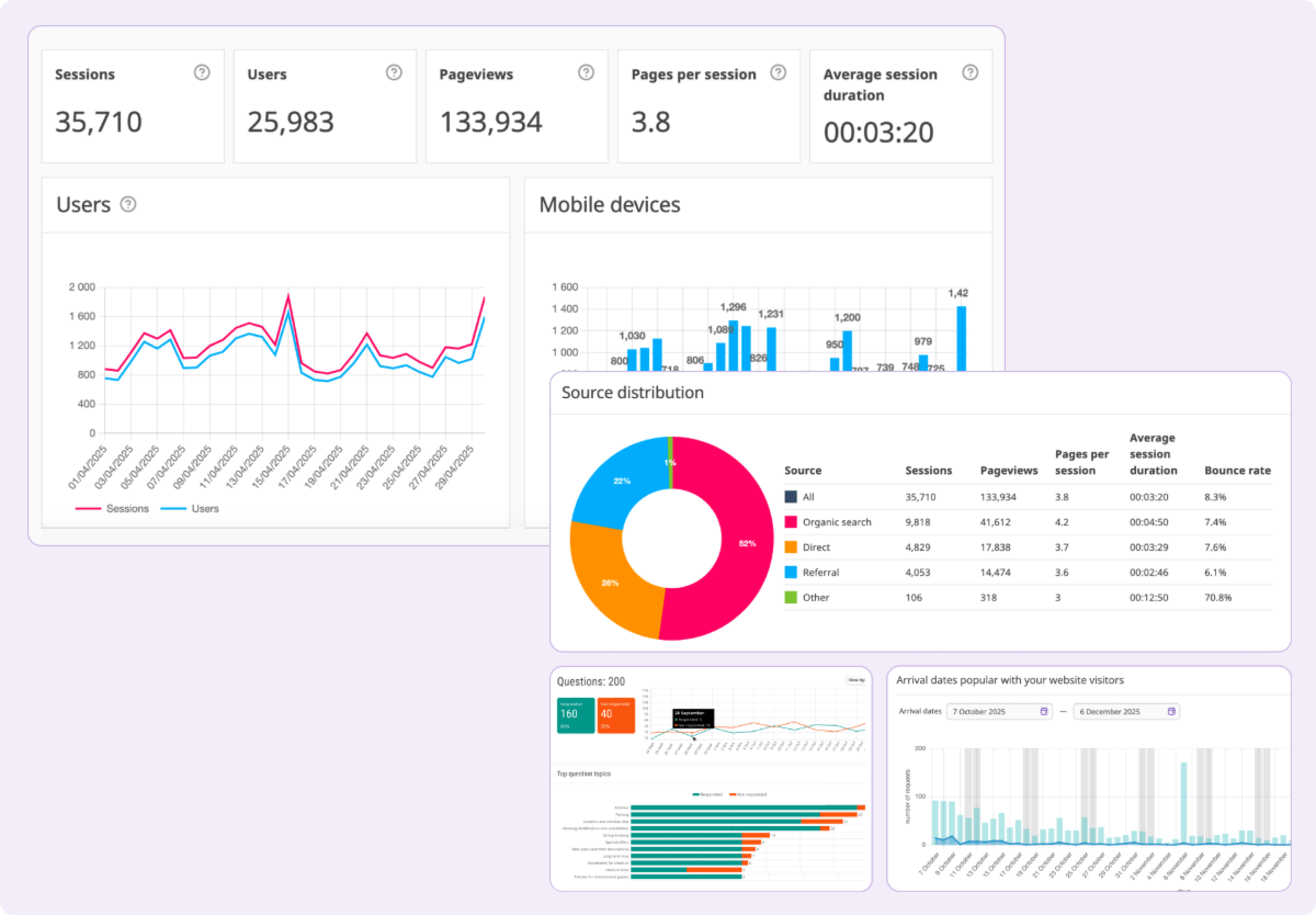Click the 00:12:50 duration cell
Viewport: 1316px width, 915px height.
pyautogui.click(x=1148, y=597)
